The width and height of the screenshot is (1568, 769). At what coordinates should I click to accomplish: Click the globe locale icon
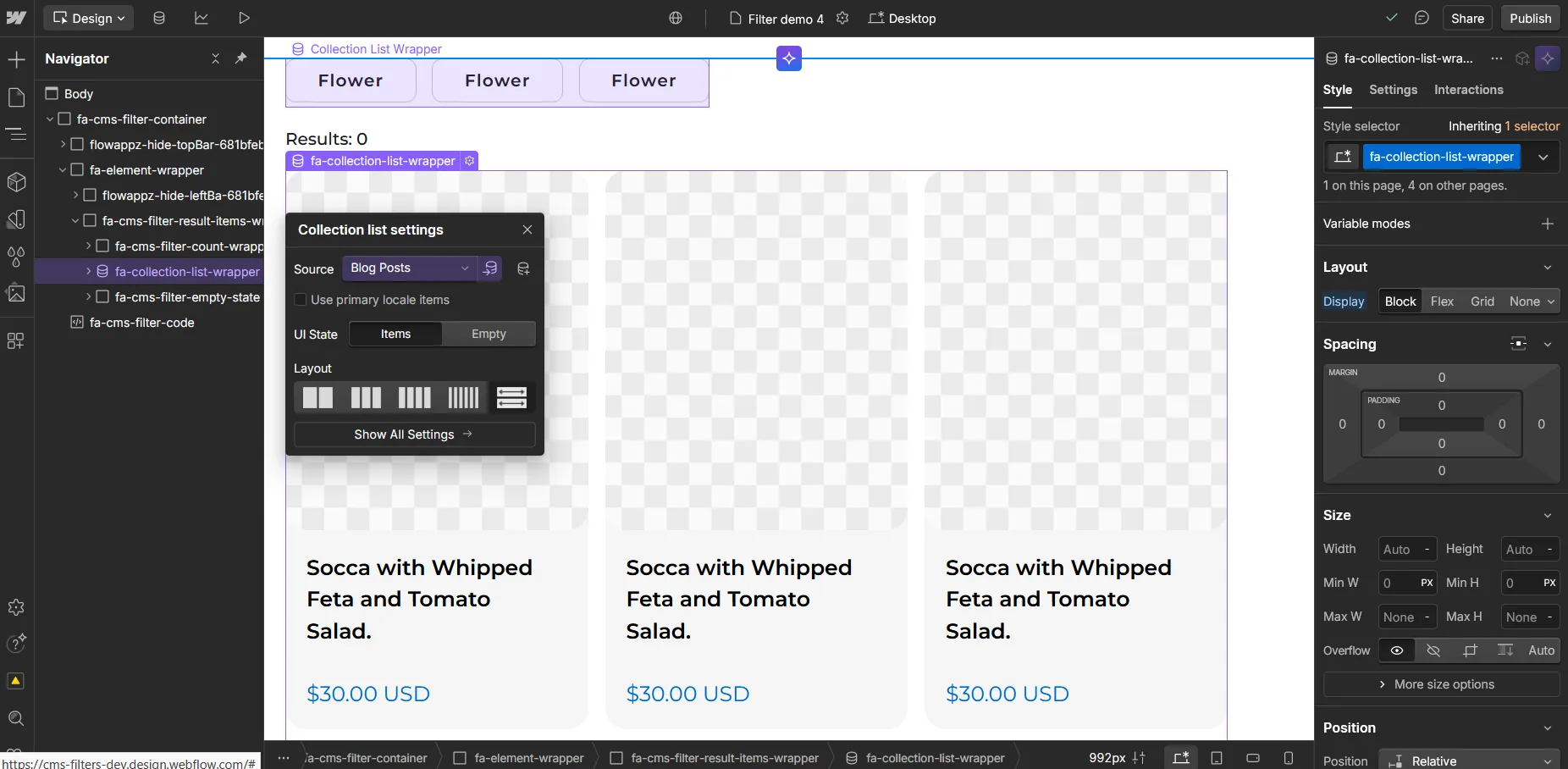point(676,18)
